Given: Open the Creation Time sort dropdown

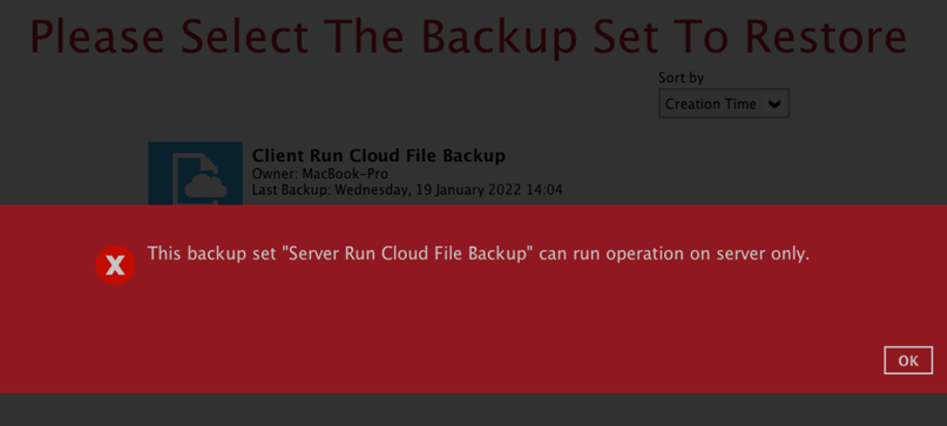Looking at the screenshot, I should pyautogui.click(x=723, y=104).
